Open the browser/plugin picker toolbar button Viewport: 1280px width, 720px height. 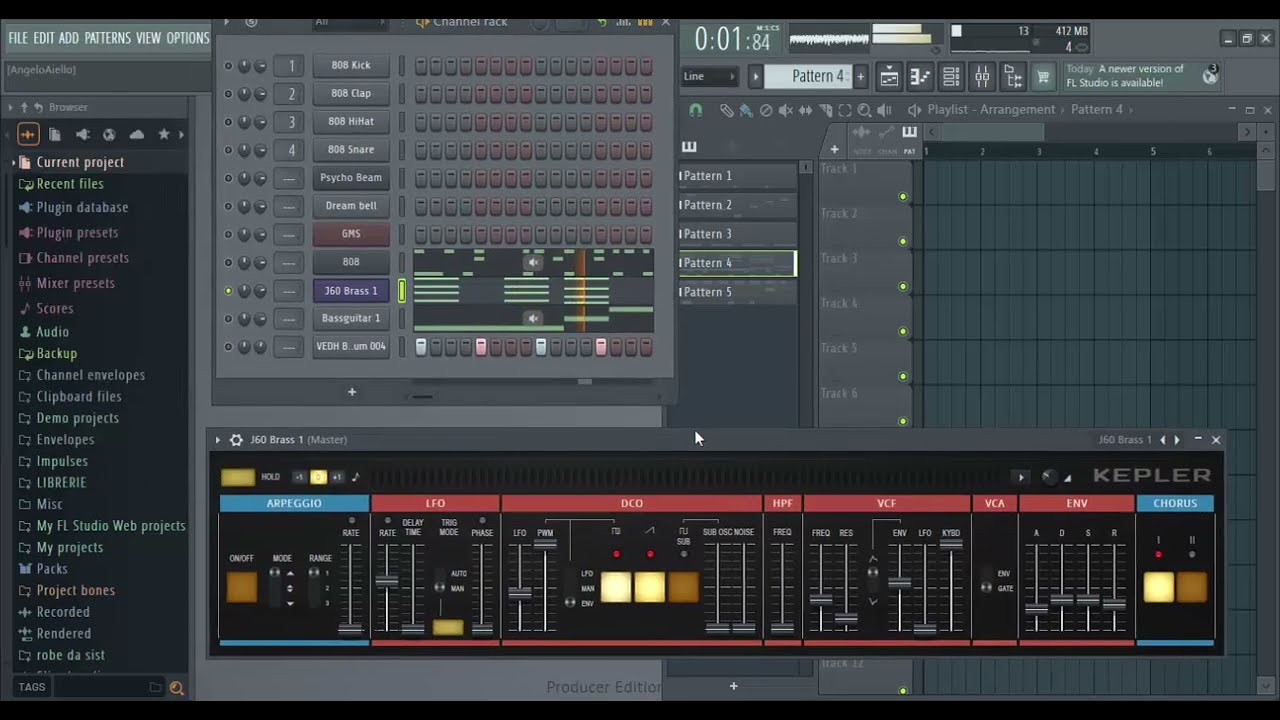tap(1013, 77)
